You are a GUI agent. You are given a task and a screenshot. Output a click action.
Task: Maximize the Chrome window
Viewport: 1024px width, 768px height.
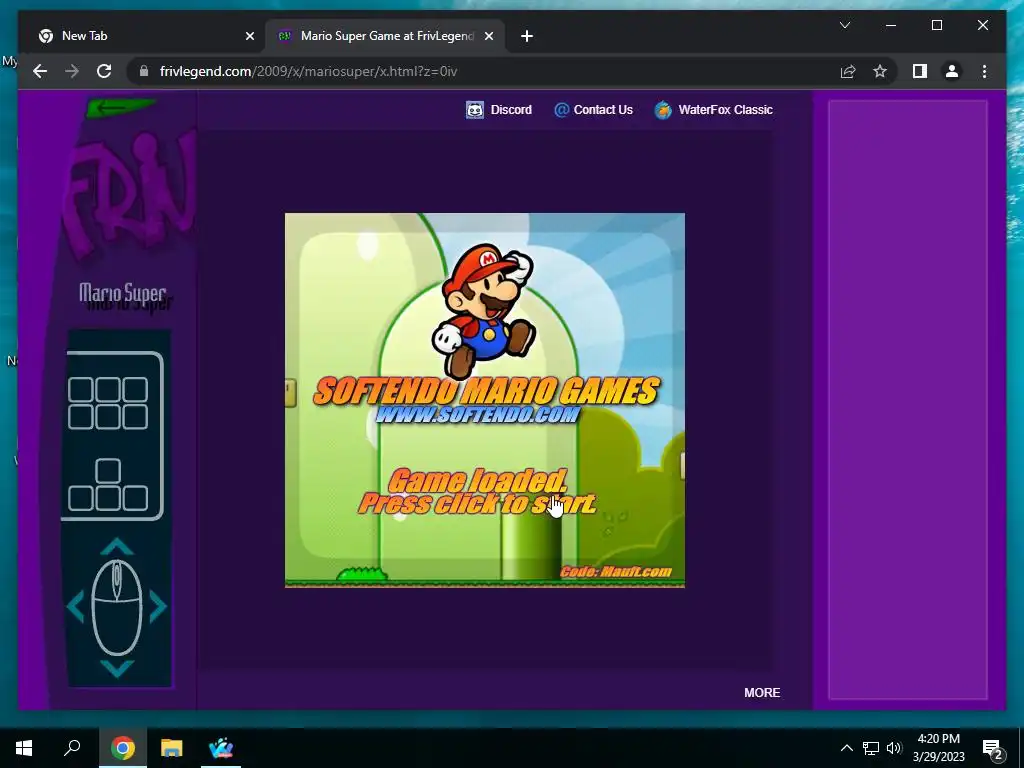(x=936, y=25)
